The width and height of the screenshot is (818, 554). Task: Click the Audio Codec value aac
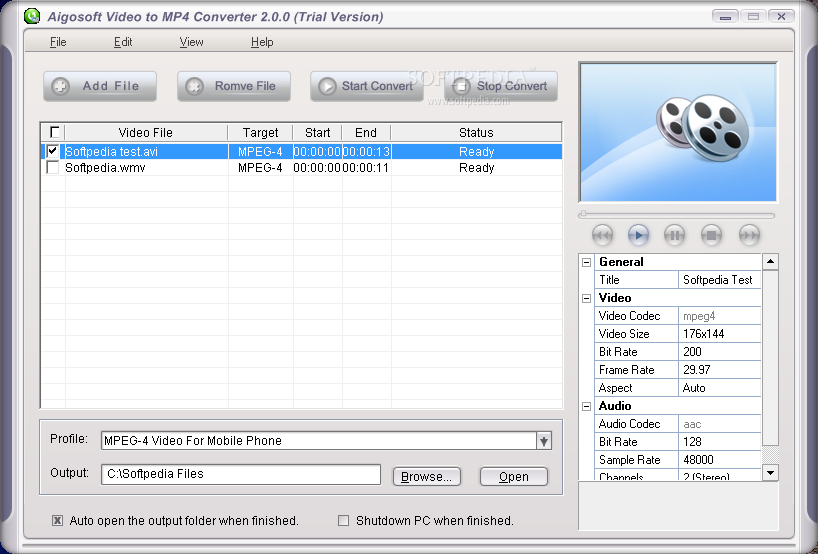pyautogui.click(x=719, y=424)
